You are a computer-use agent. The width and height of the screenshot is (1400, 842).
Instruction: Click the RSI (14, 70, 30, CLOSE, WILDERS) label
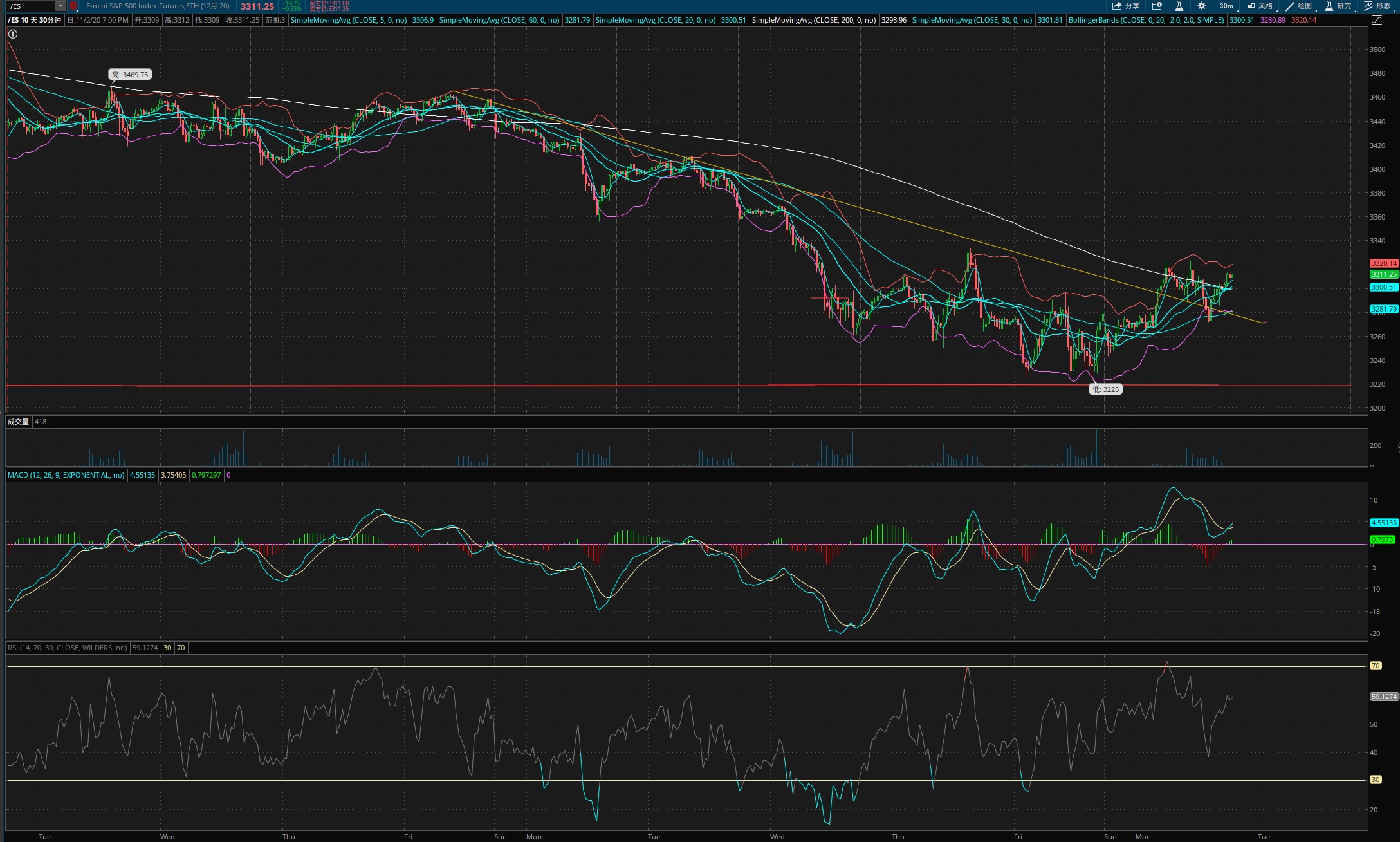pos(68,648)
